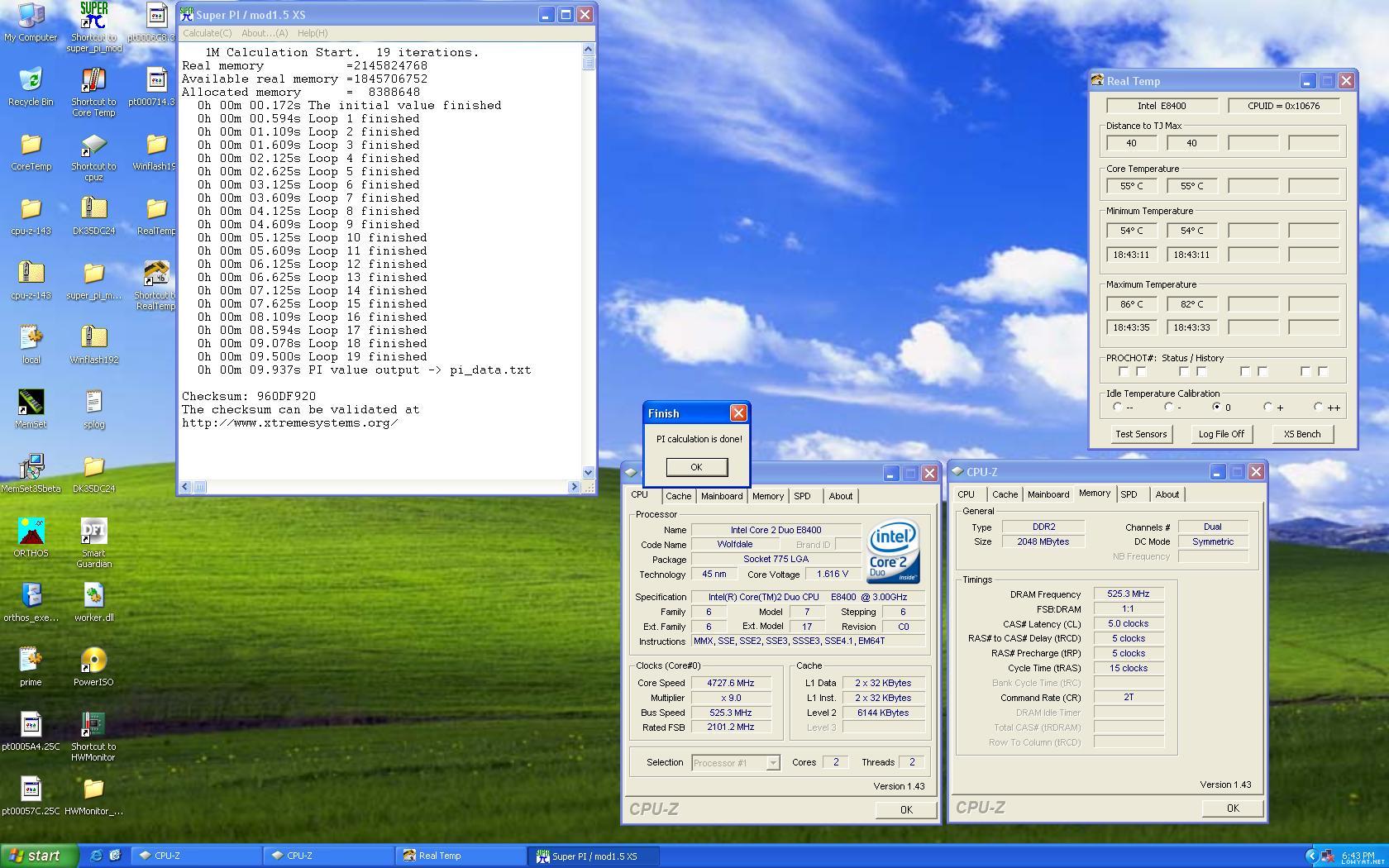Select the '--' idle calibration radio button
The height and width of the screenshot is (868, 1389).
(x=1117, y=407)
